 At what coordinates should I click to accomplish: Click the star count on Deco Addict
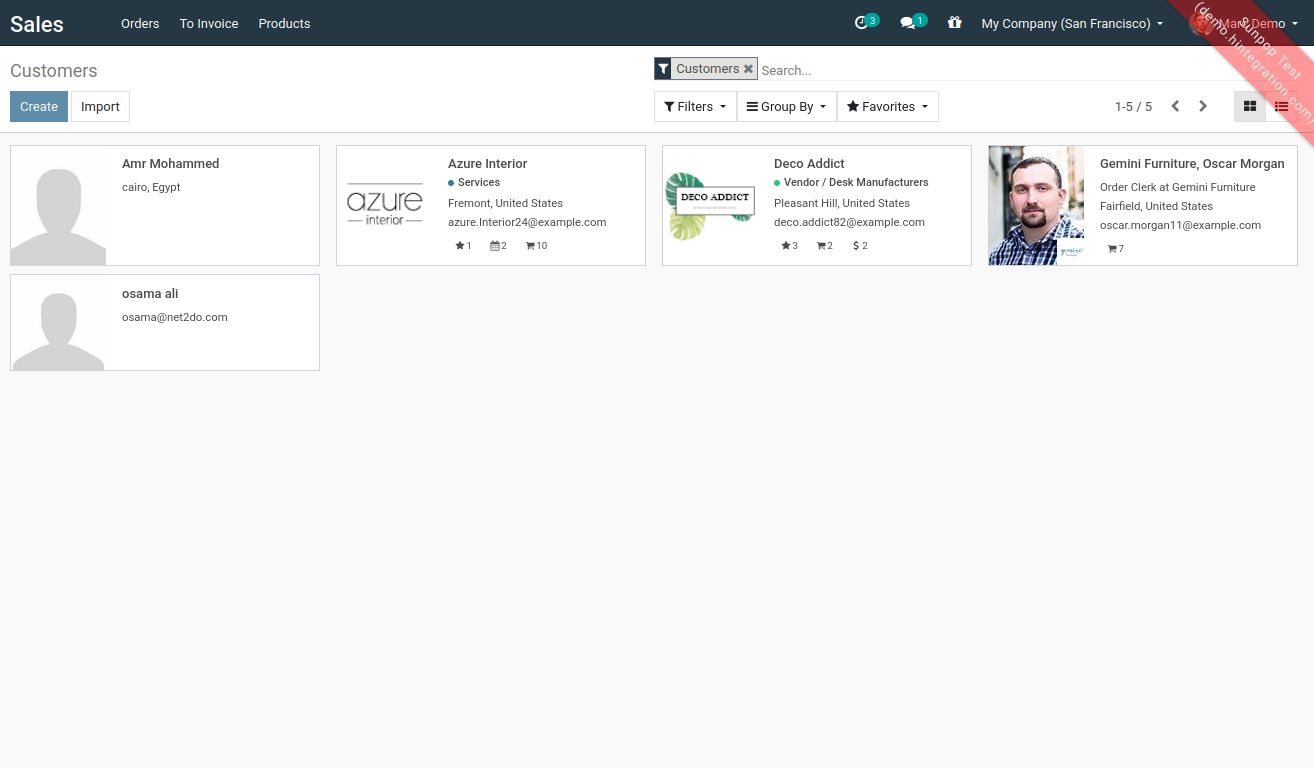coord(789,246)
